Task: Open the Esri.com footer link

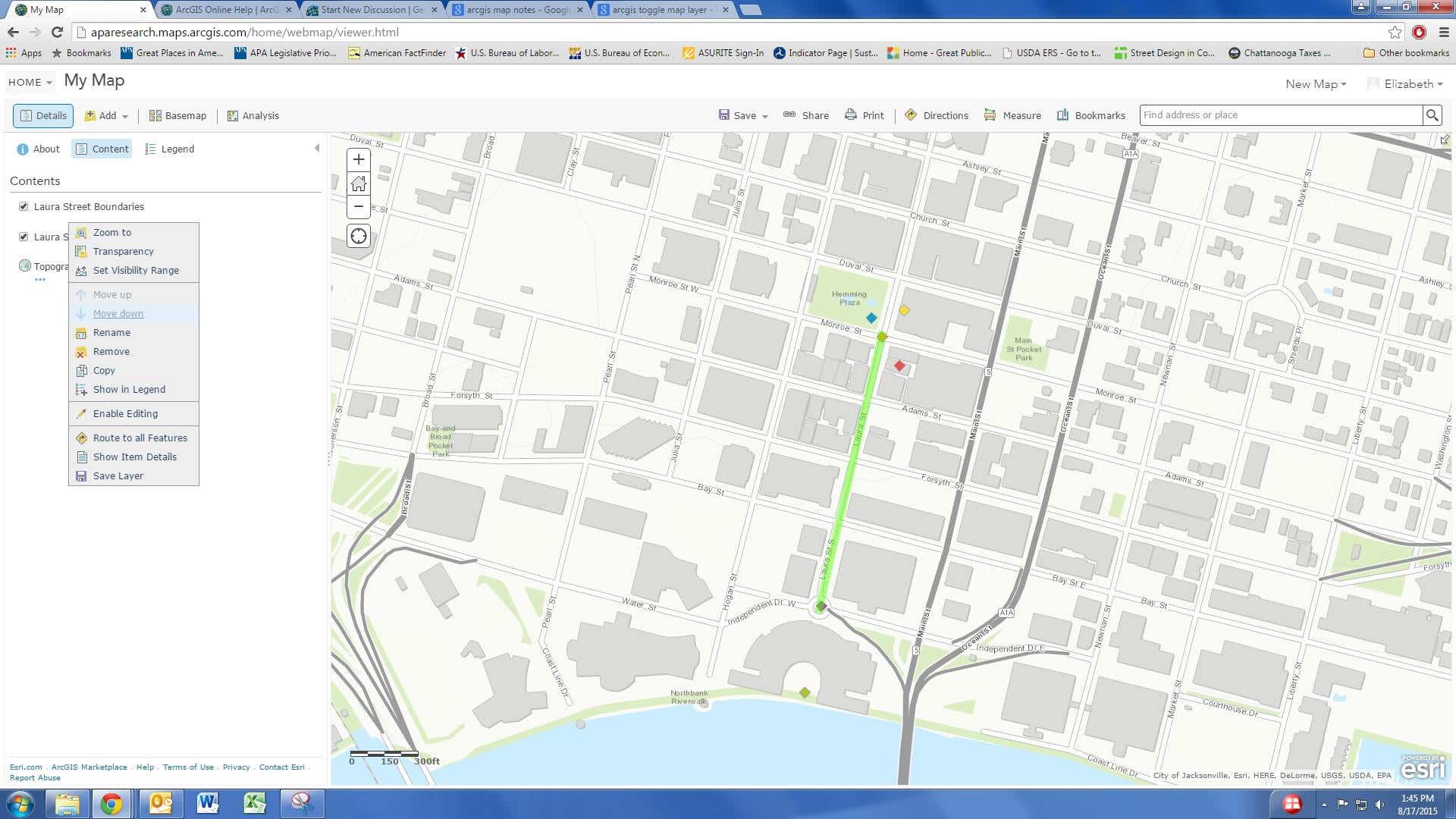Action: point(26,767)
